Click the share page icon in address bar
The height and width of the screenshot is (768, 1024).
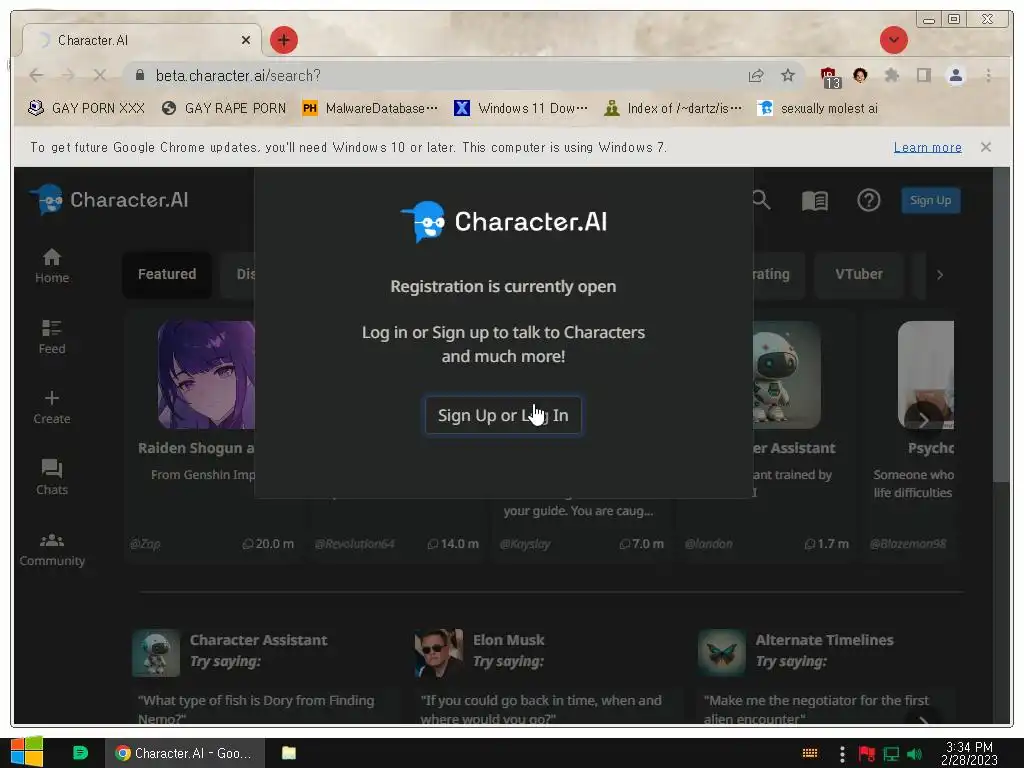click(x=756, y=75)
